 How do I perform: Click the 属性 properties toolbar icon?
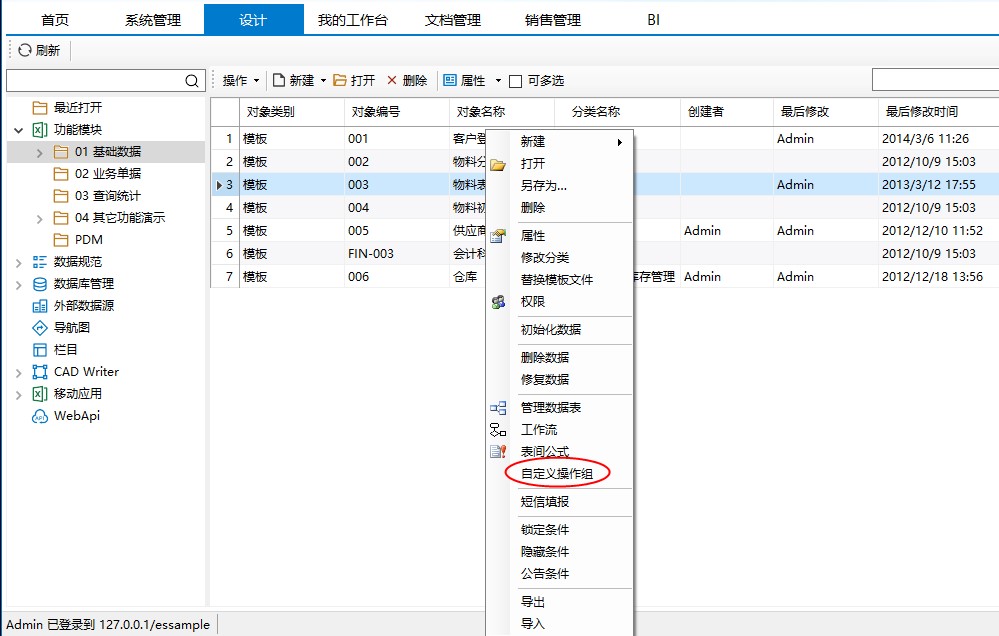pyautogui.click(x=450, y=81)
